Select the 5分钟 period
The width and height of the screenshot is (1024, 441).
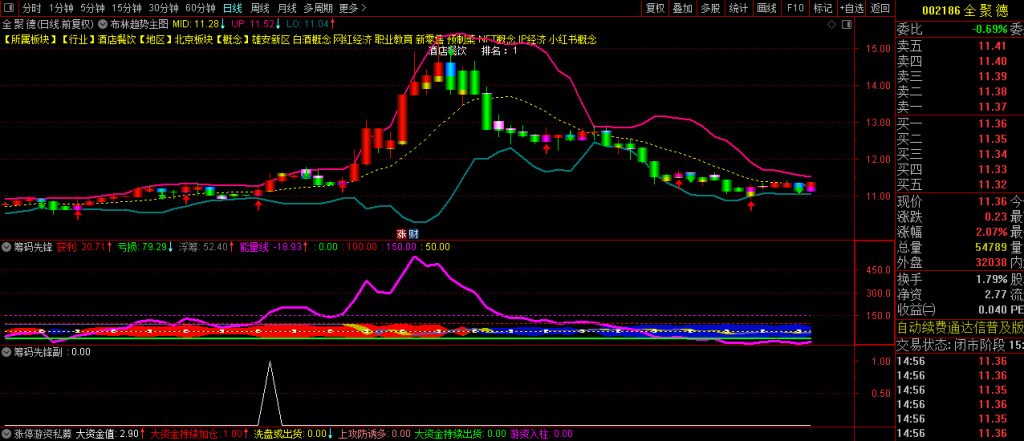[x=92, y=8]
